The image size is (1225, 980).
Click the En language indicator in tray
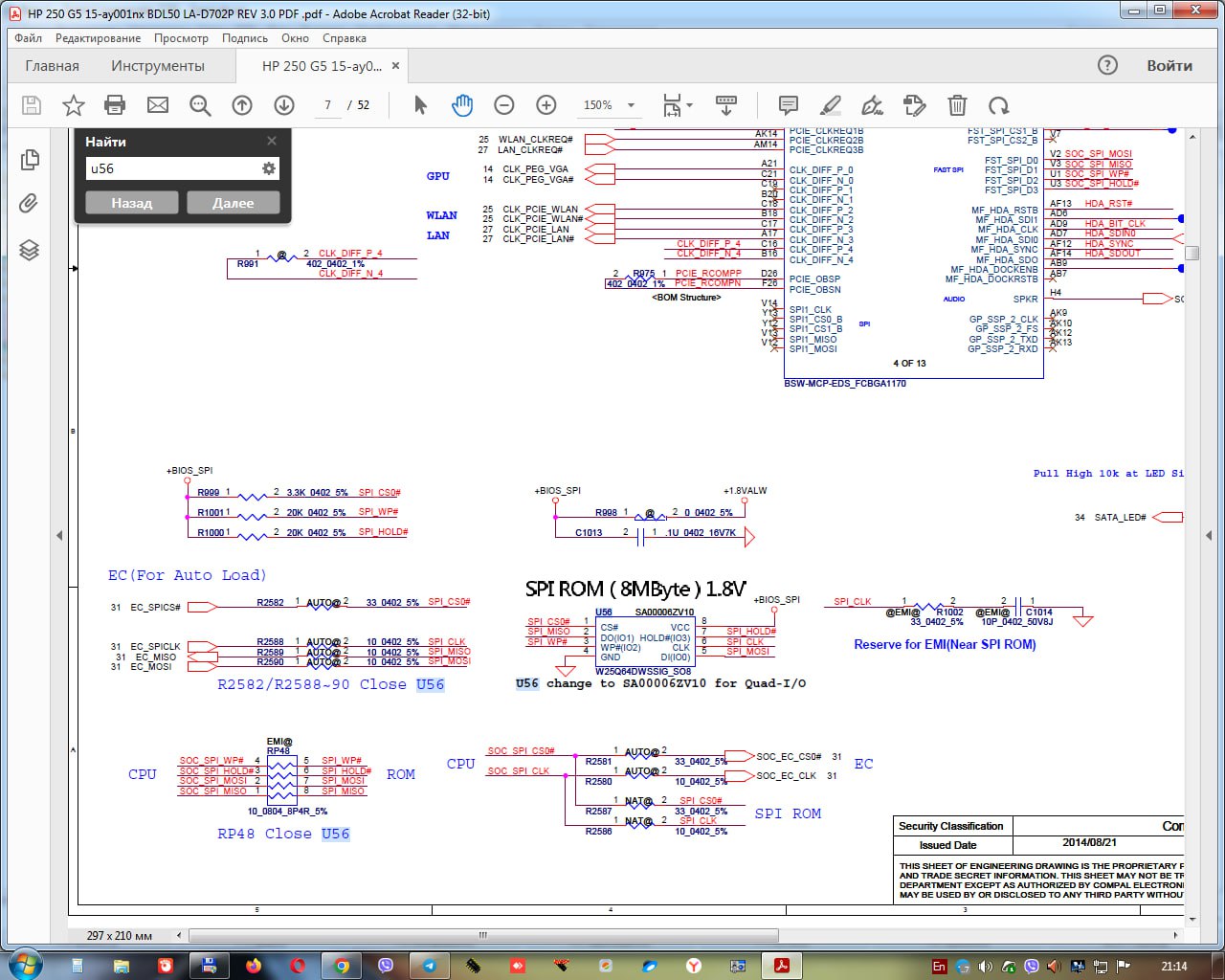[x=939, y=967]
